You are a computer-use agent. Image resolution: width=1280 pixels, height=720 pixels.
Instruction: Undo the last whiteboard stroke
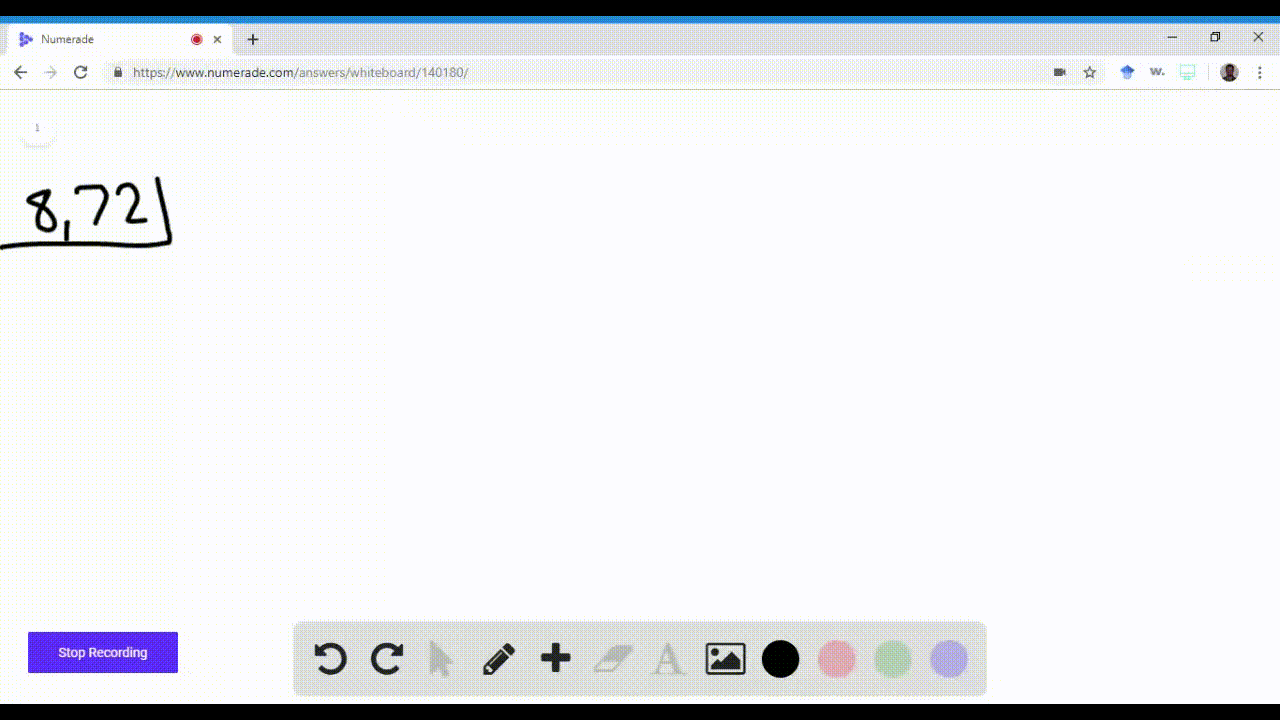pos(330,659)
